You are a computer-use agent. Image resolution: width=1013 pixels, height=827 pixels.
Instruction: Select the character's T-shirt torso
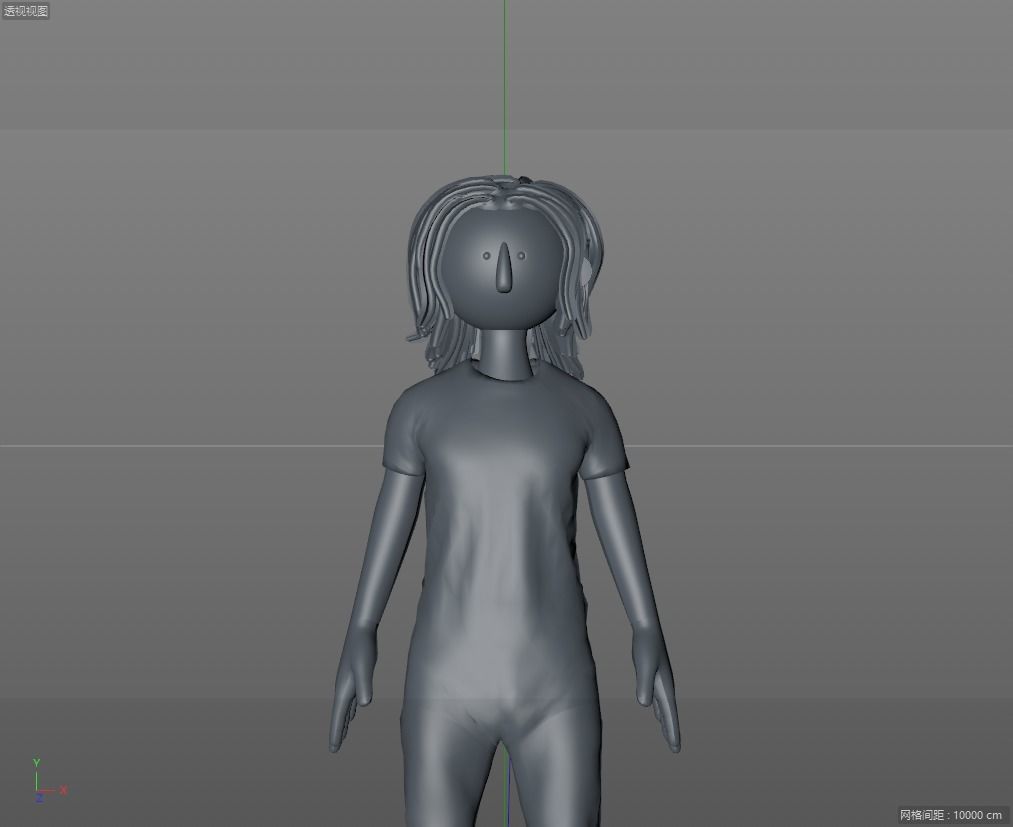[505, 538]
